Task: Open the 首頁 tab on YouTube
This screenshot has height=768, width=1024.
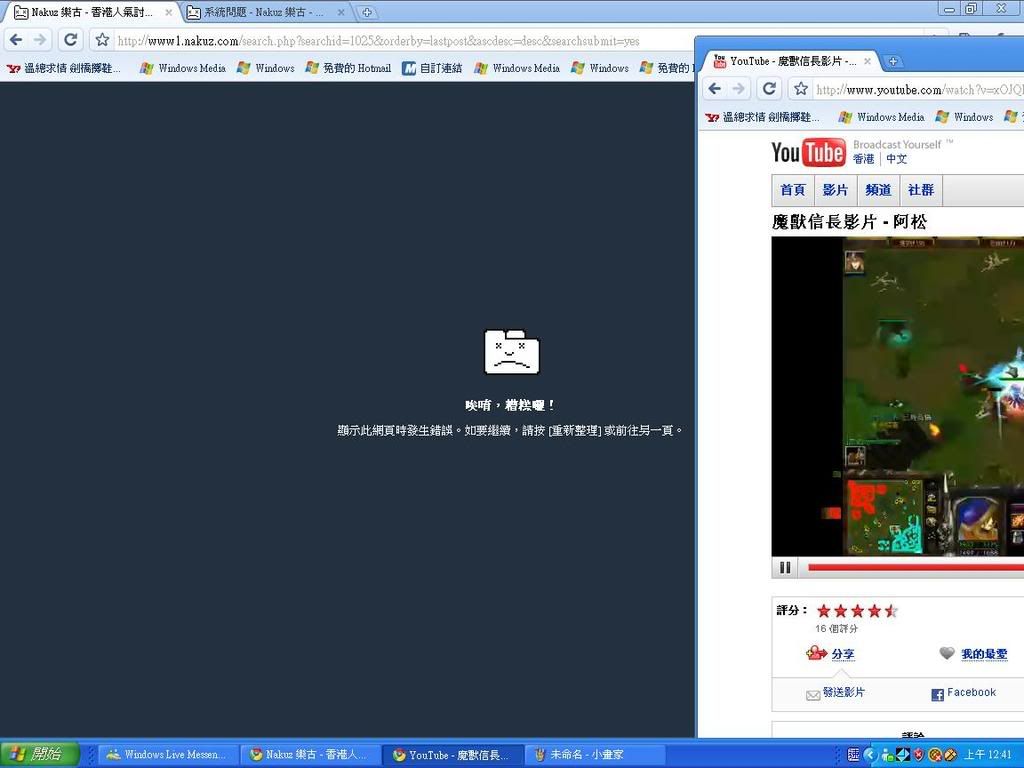Action: (x=793, y=190)
